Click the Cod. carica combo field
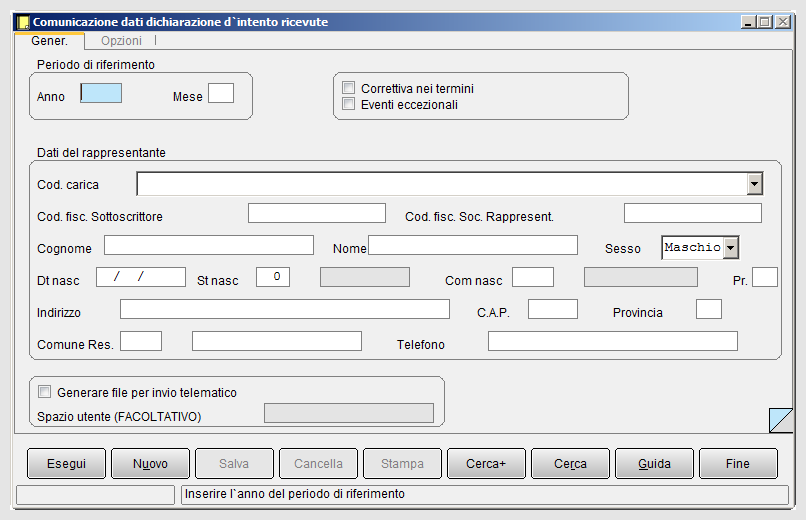Image resolution: width=806 pixels, height=520 pixels. (x=450, y=183)
